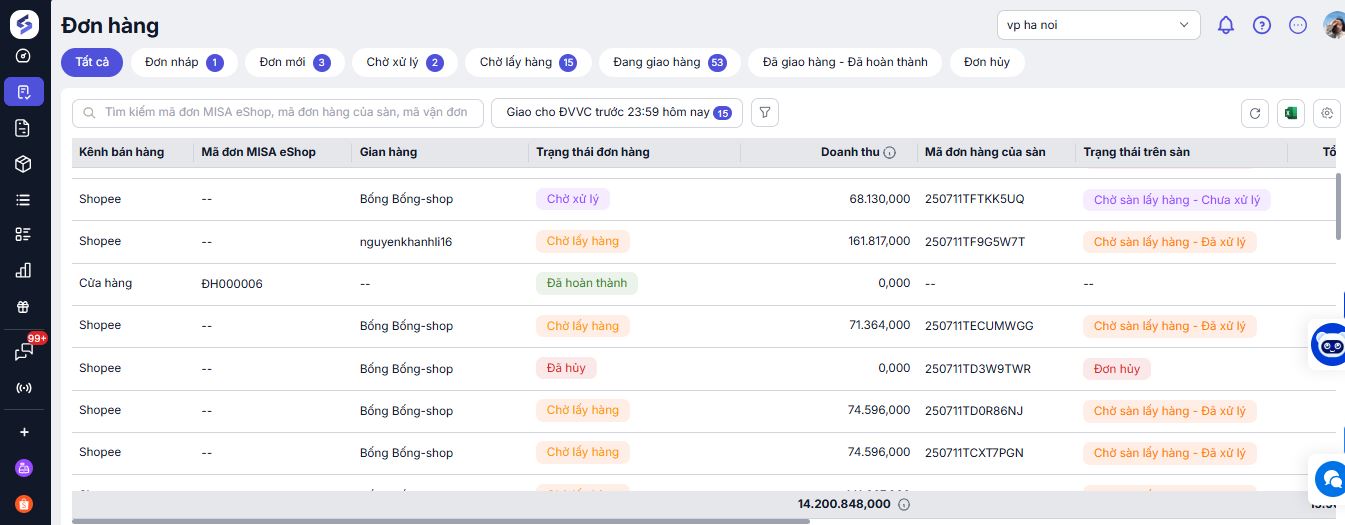The image size is (1345, 525).
Task: Click the plus icon in sidebar
Action: pyautogui.click(x=24, y=432)
